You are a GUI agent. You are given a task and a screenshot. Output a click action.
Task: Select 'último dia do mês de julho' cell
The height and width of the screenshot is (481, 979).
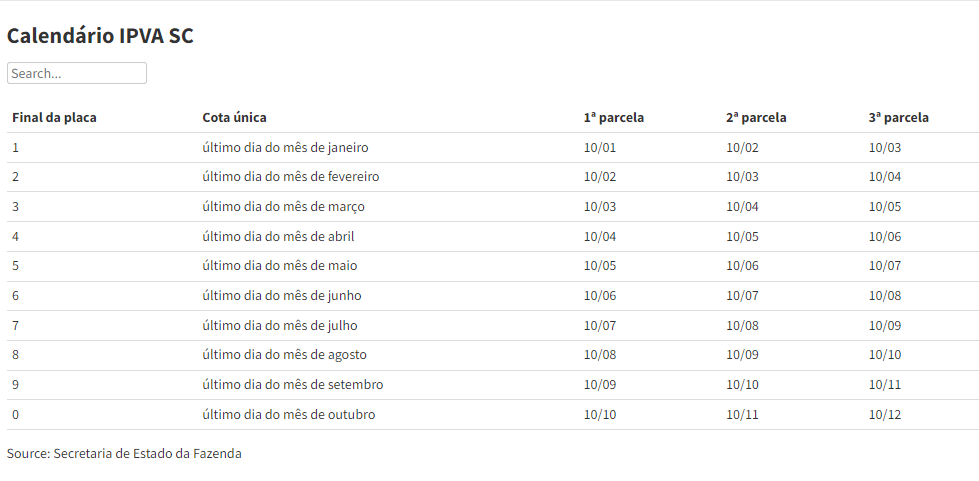[279, 326]
